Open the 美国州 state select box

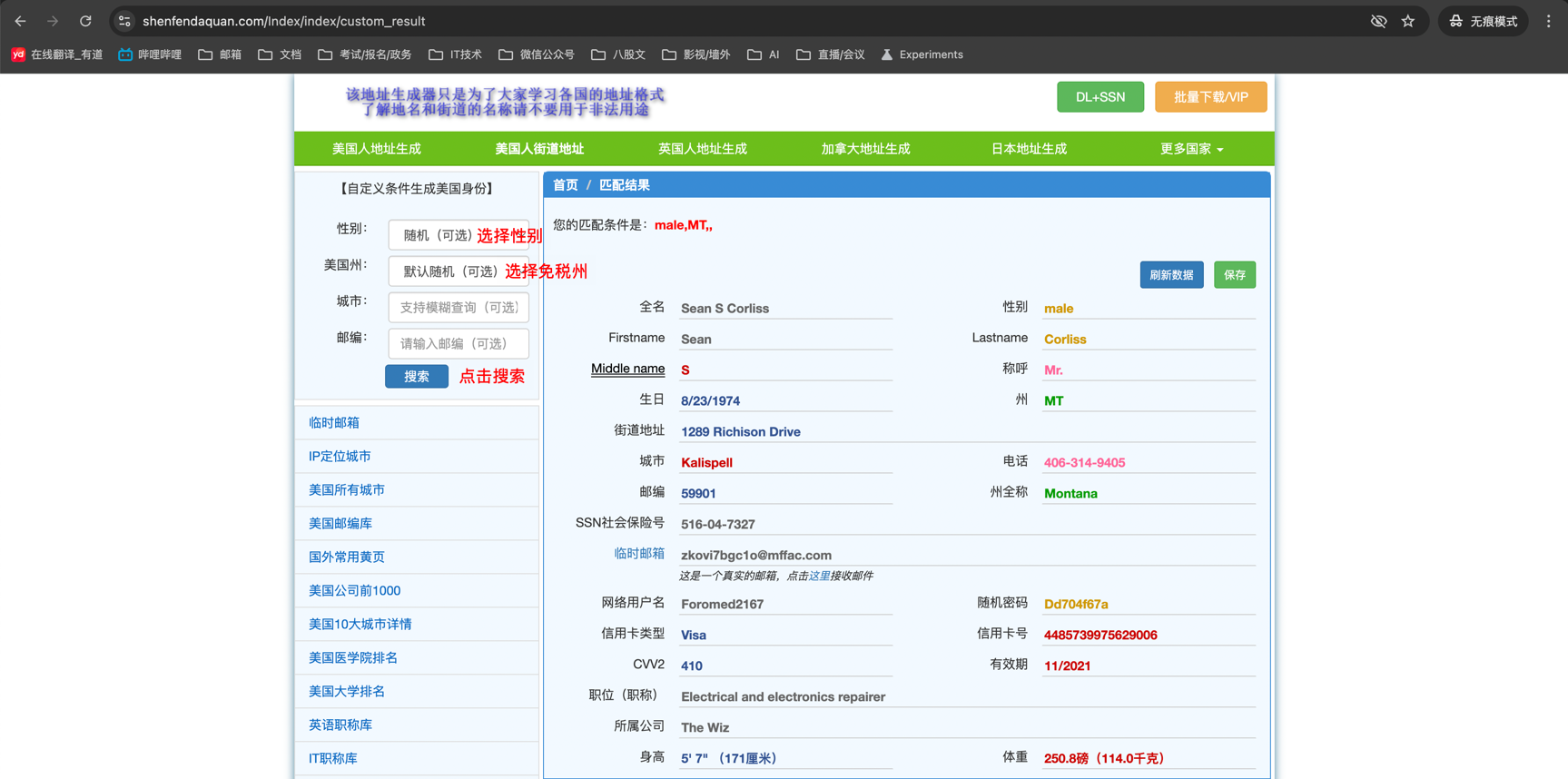(458, 271)
